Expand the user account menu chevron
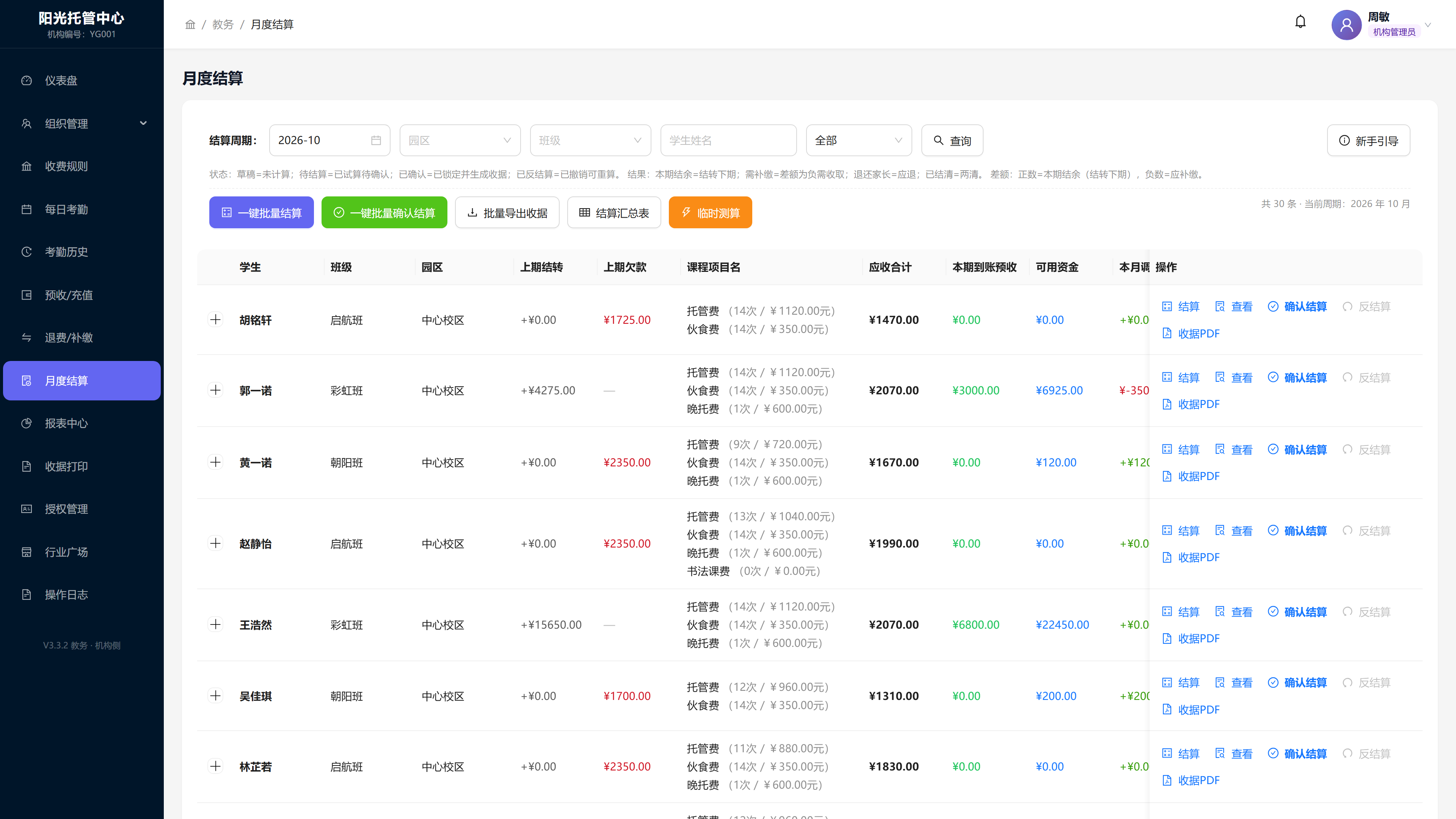 coord(1428,24)
